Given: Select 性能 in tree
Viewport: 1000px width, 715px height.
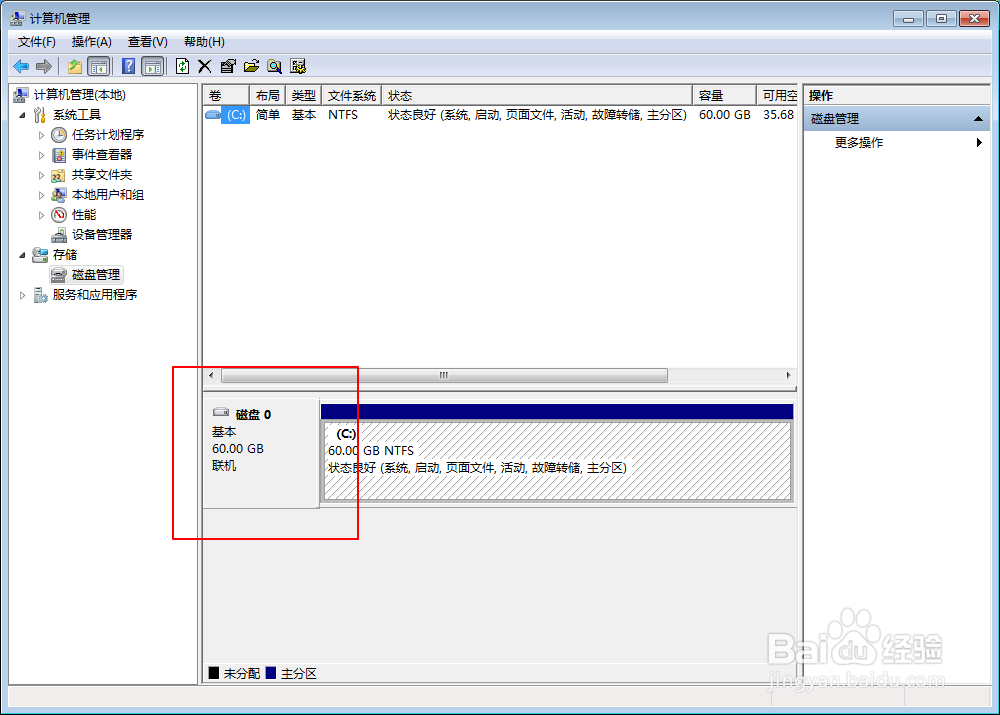Looking at the screenshot, I should pos(84,215).
